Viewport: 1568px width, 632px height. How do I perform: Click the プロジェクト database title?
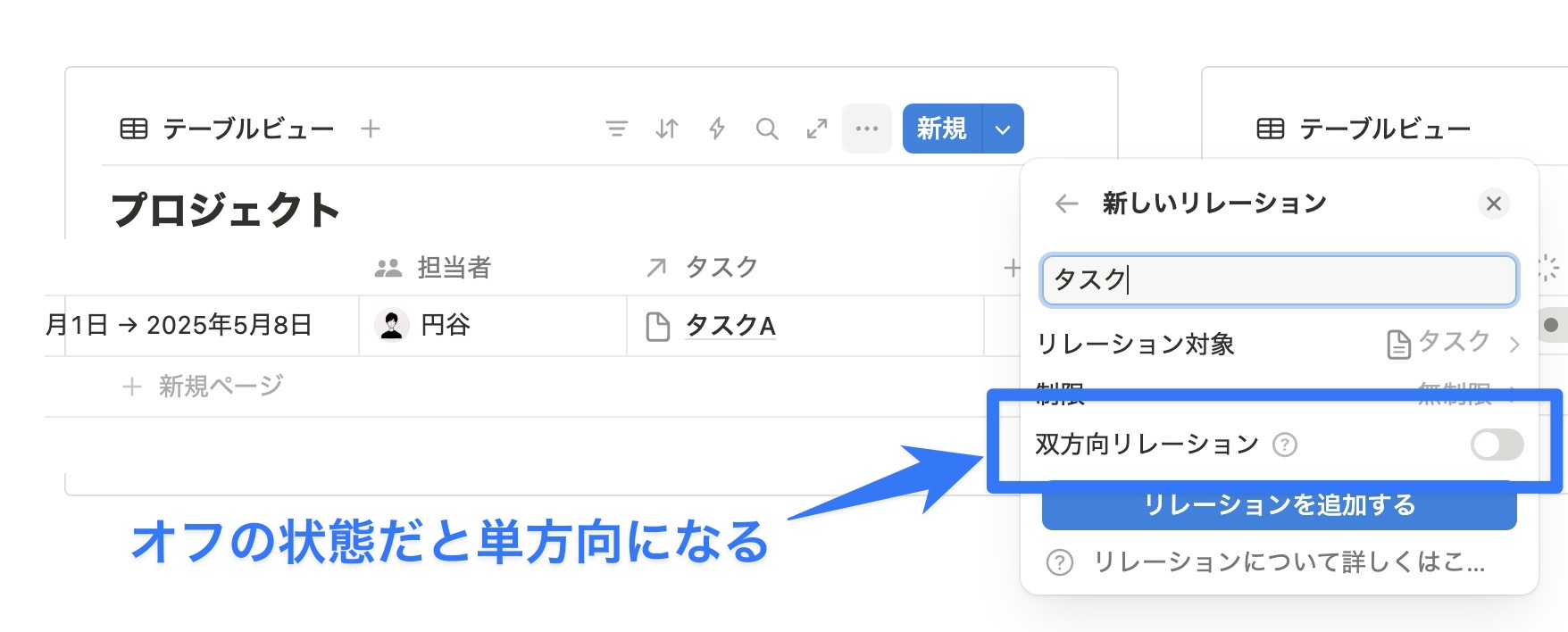point(226,211)
